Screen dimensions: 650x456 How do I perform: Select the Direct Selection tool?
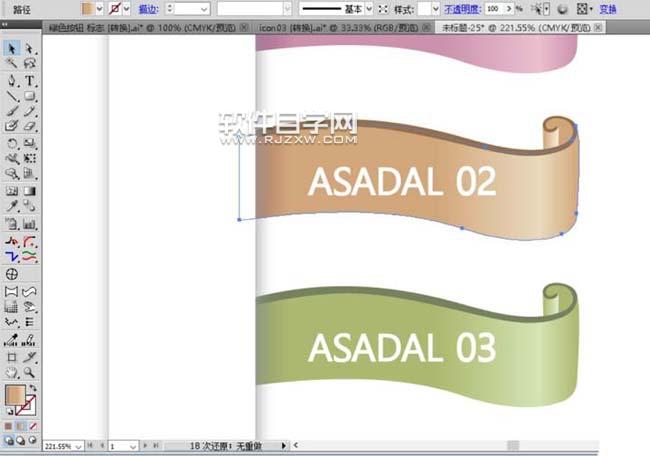(x=29, y=49)
